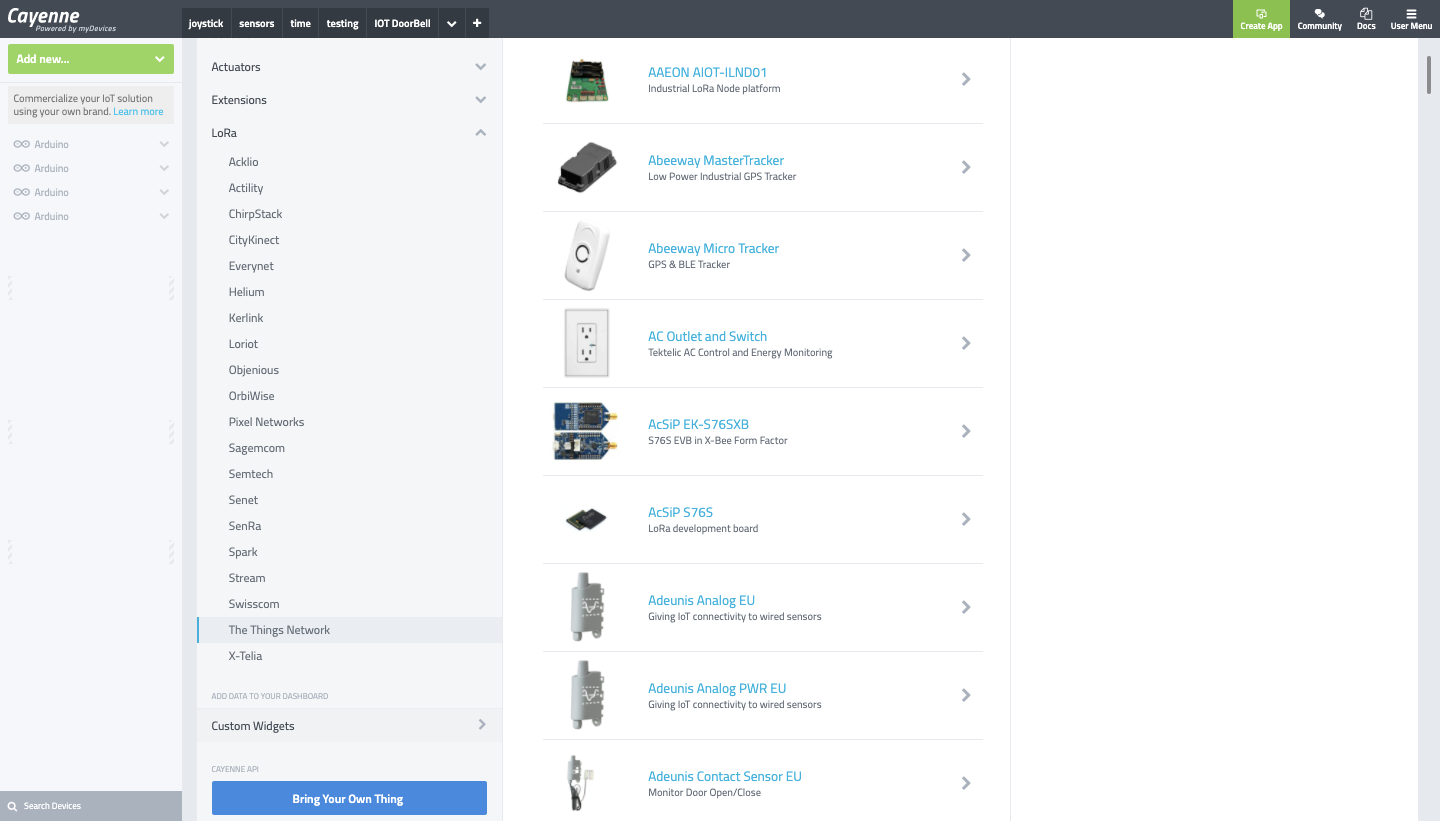Click the Adeunis Analog EU device image
This screenshot has height=821, width=1440.
click(x=587, y=607)
